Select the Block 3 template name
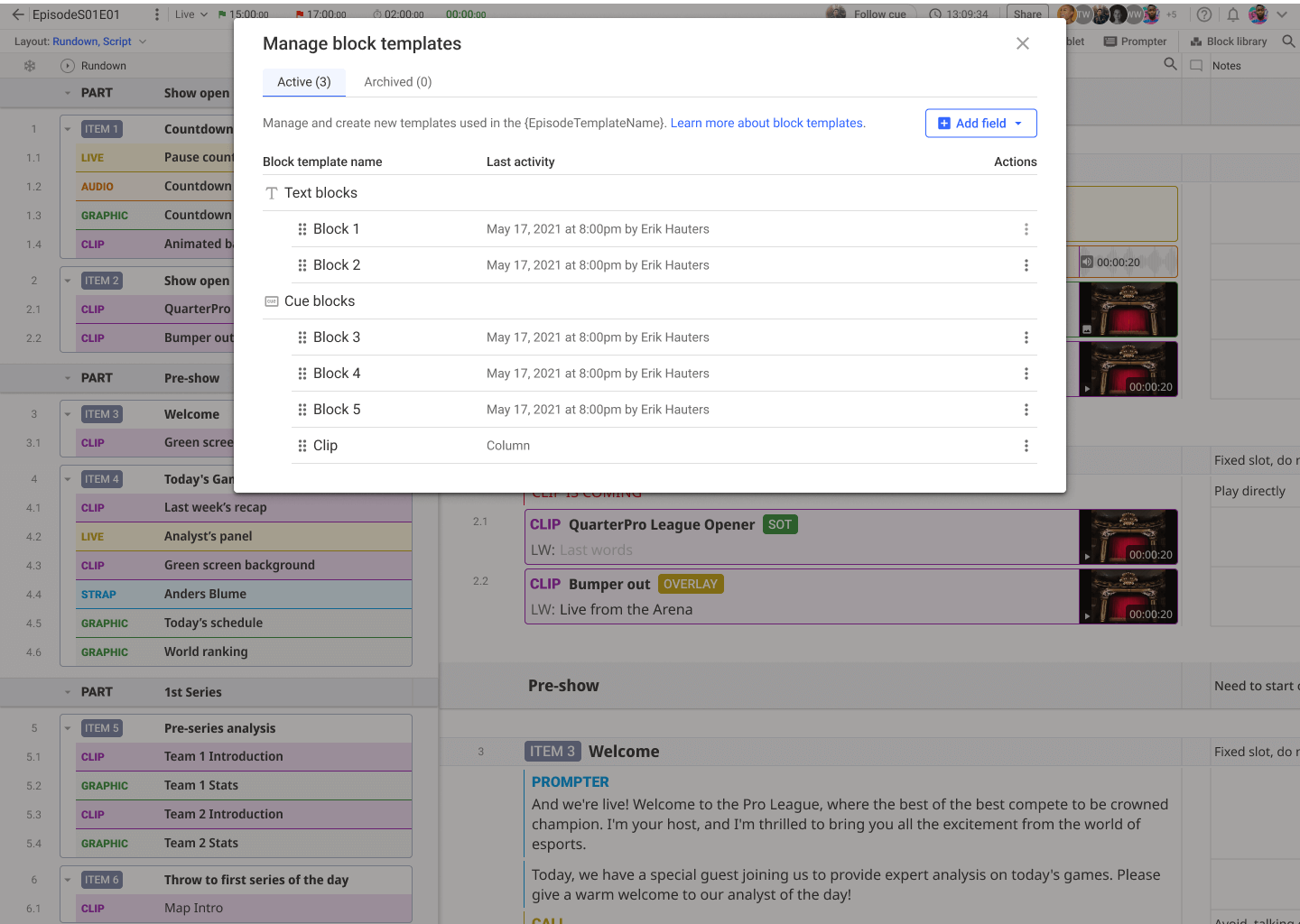 coord(337,337)
